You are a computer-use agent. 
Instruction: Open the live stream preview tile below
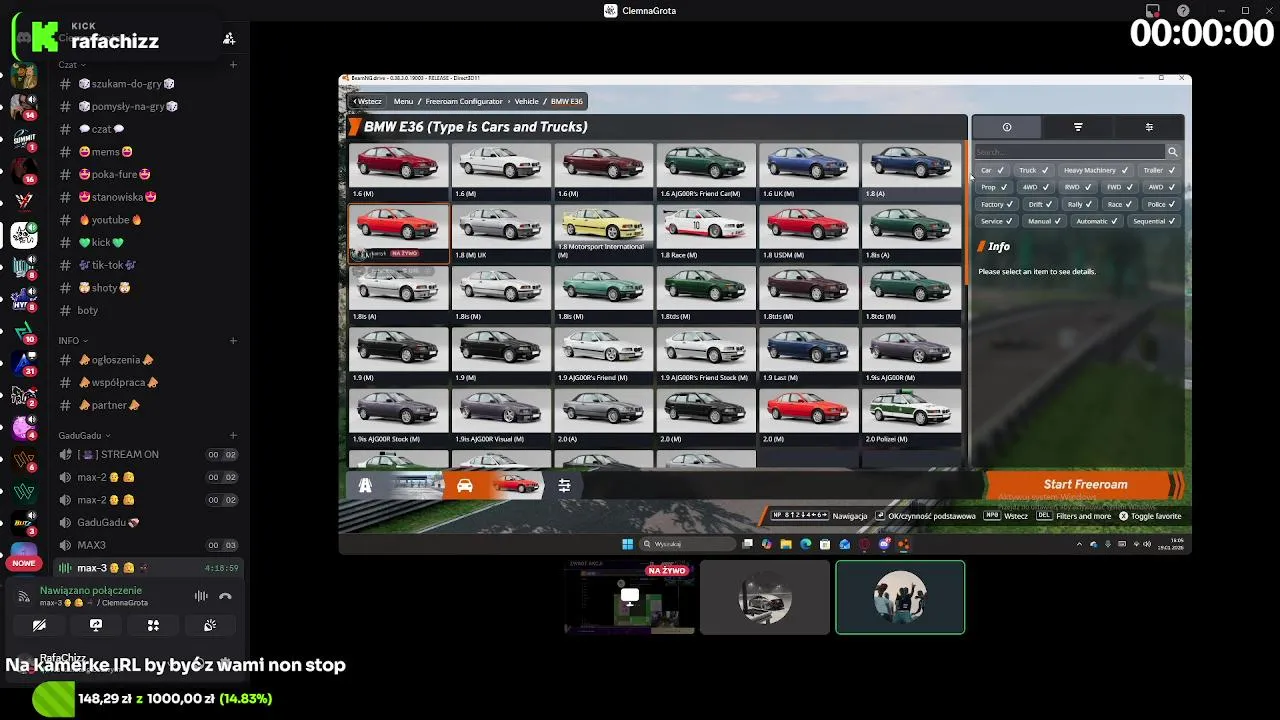[630, 597]
